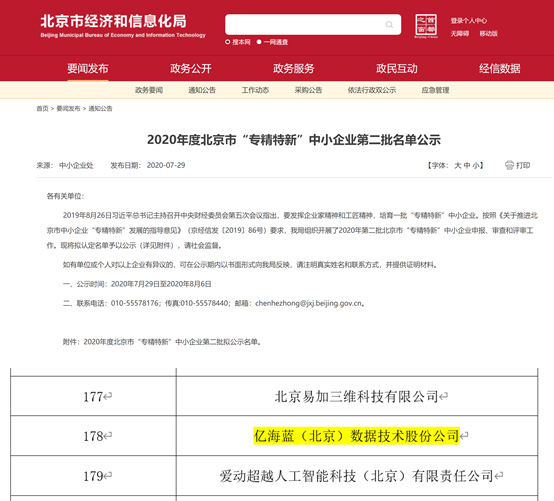This screenshot has height=501, width=554.
Task: Click the printer icon next to 打印
Action: [x=509, y=165]
